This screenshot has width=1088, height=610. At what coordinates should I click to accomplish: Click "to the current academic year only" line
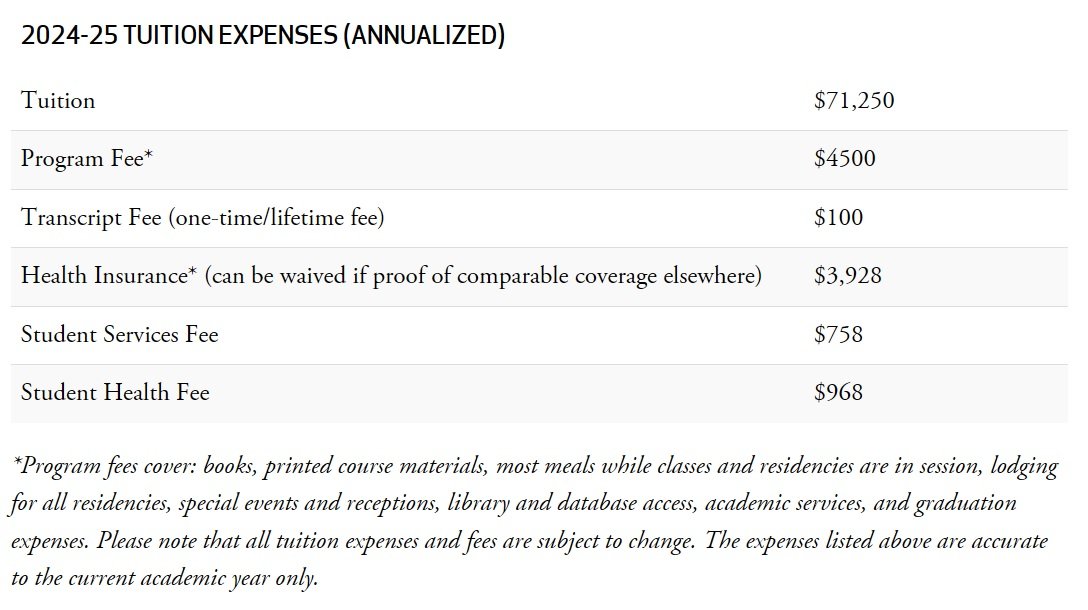(x=164, y=578)
